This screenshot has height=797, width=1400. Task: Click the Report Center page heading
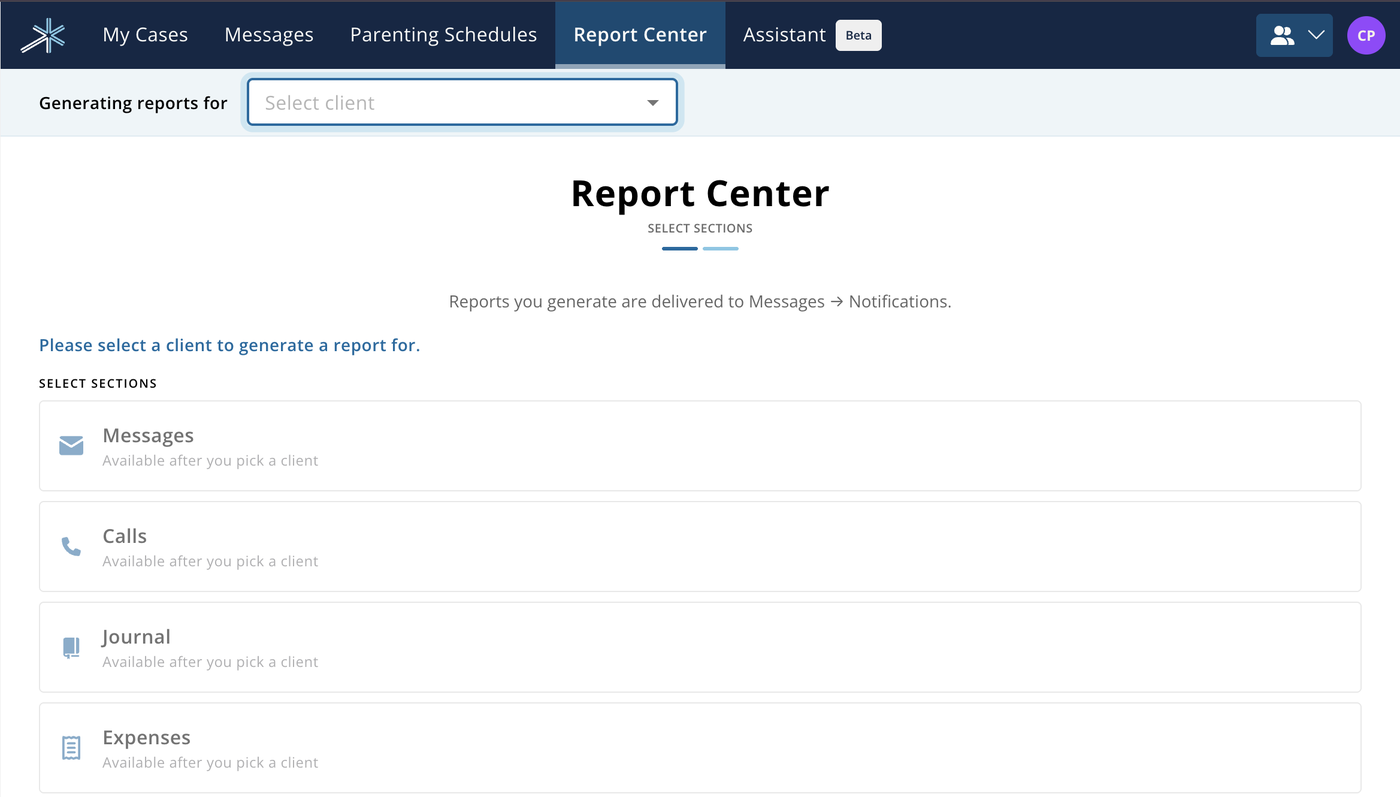point(700,193)
